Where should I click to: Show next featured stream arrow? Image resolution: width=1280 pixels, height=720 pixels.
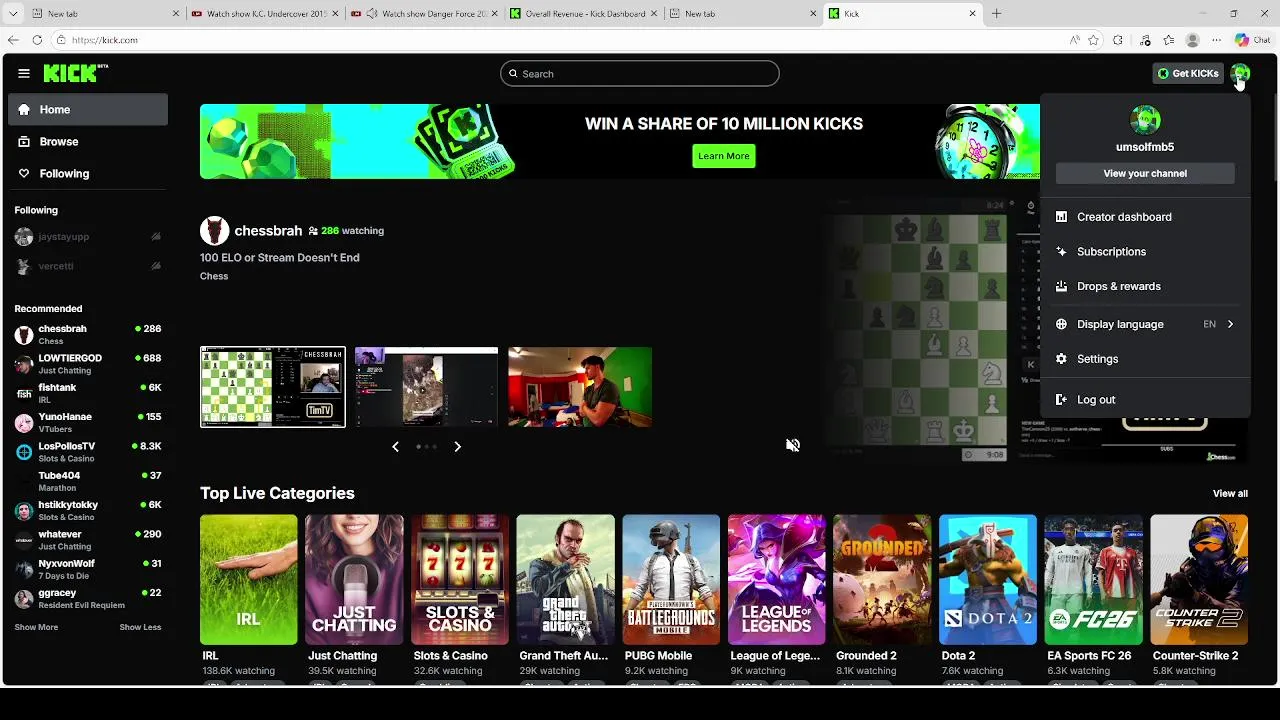point(457,447)
